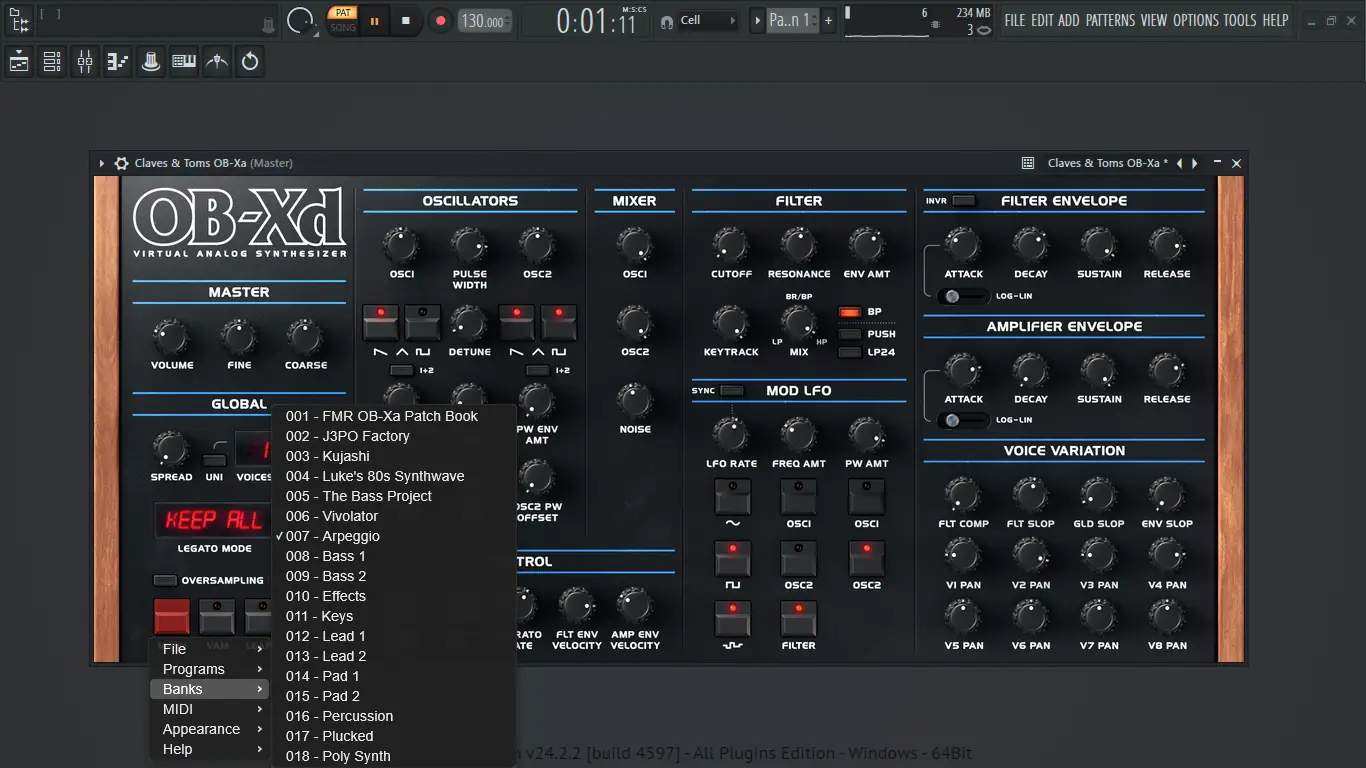Screen dimensions: 1366x768
Task: Click the tempo tapper metronome icon
Action: click(x=217, y=62)
